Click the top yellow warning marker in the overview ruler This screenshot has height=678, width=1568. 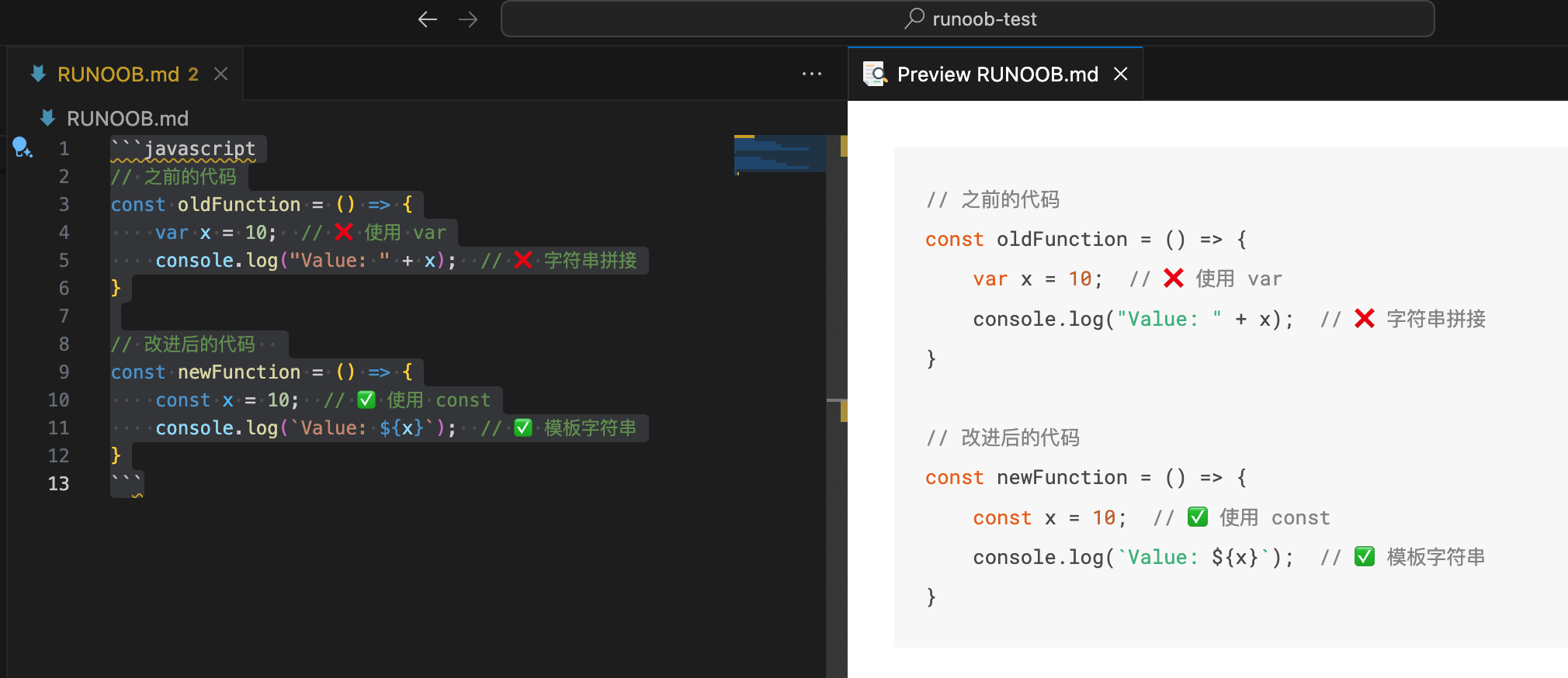point(843,146)
